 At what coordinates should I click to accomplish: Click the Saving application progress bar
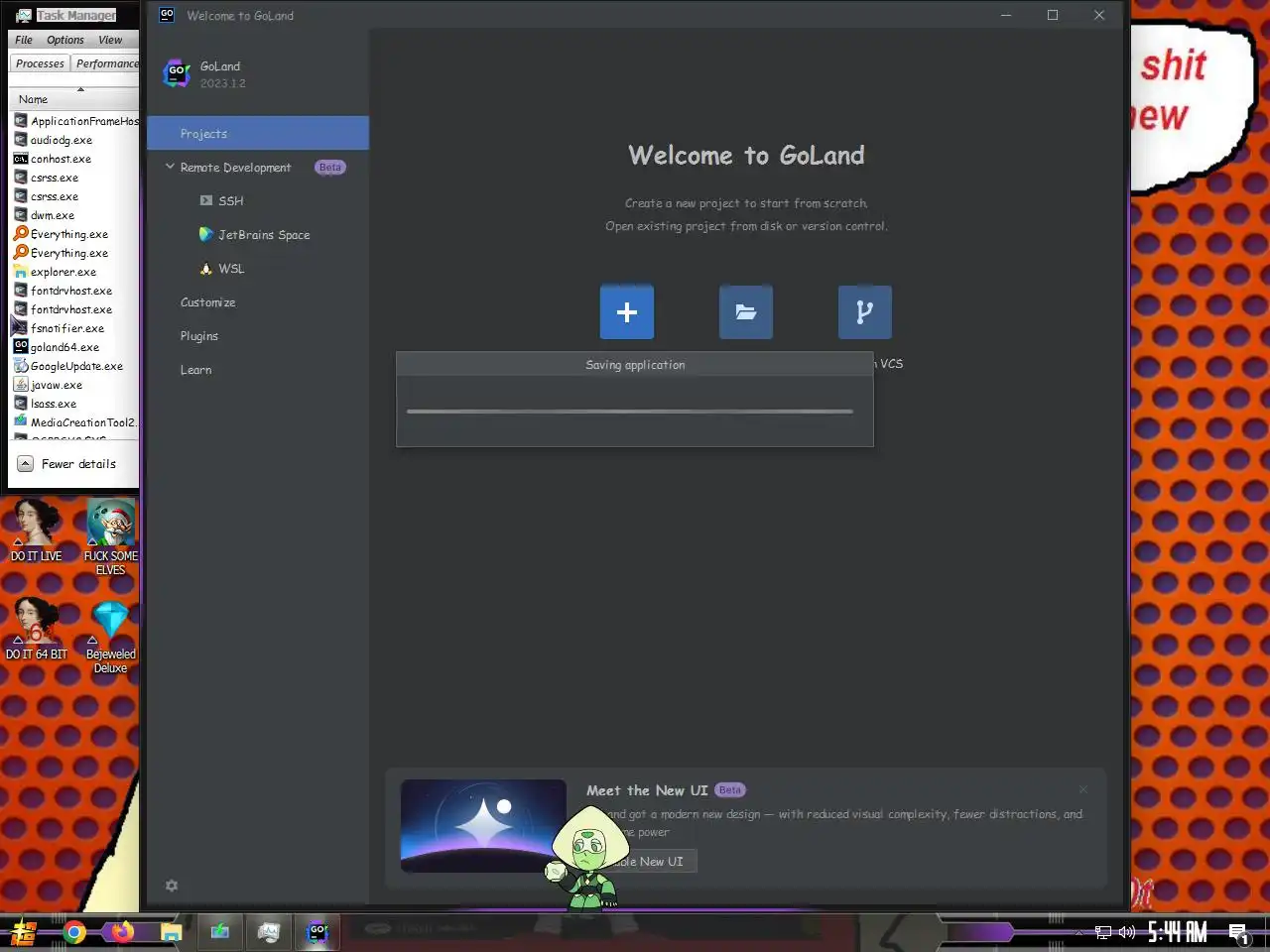pos(630,411)
